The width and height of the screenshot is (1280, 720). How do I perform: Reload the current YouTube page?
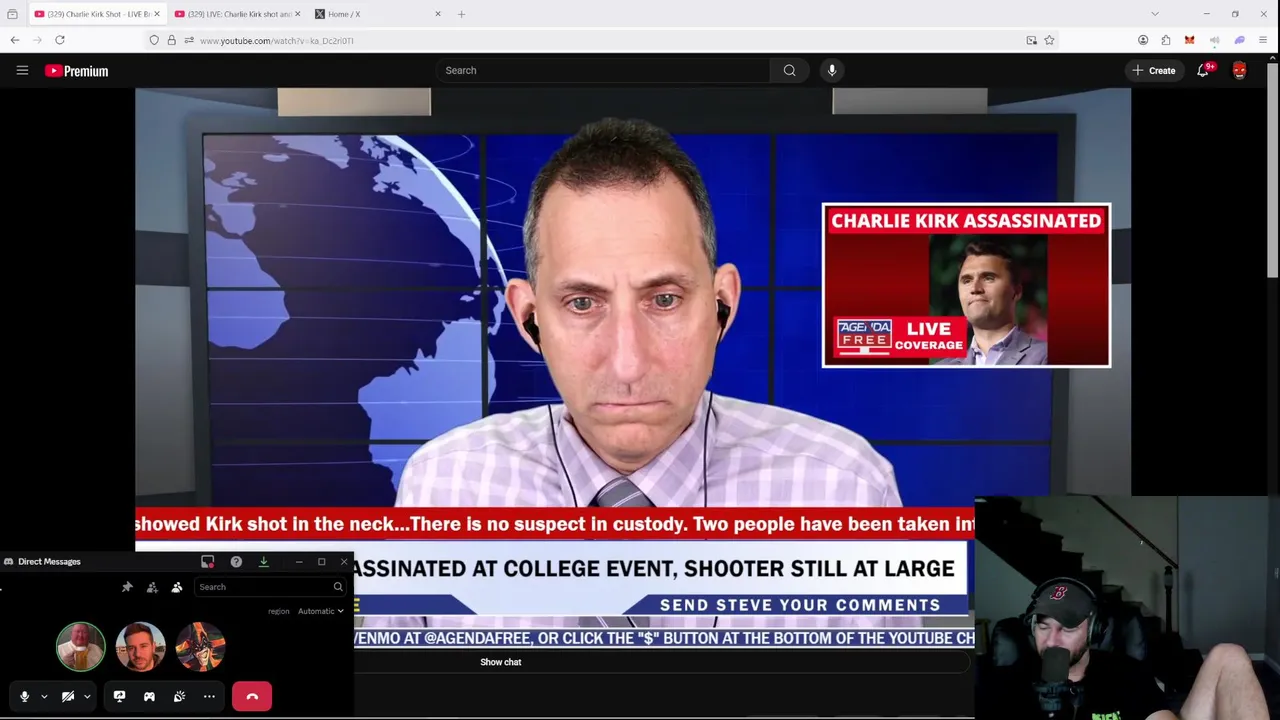[60, 40]
